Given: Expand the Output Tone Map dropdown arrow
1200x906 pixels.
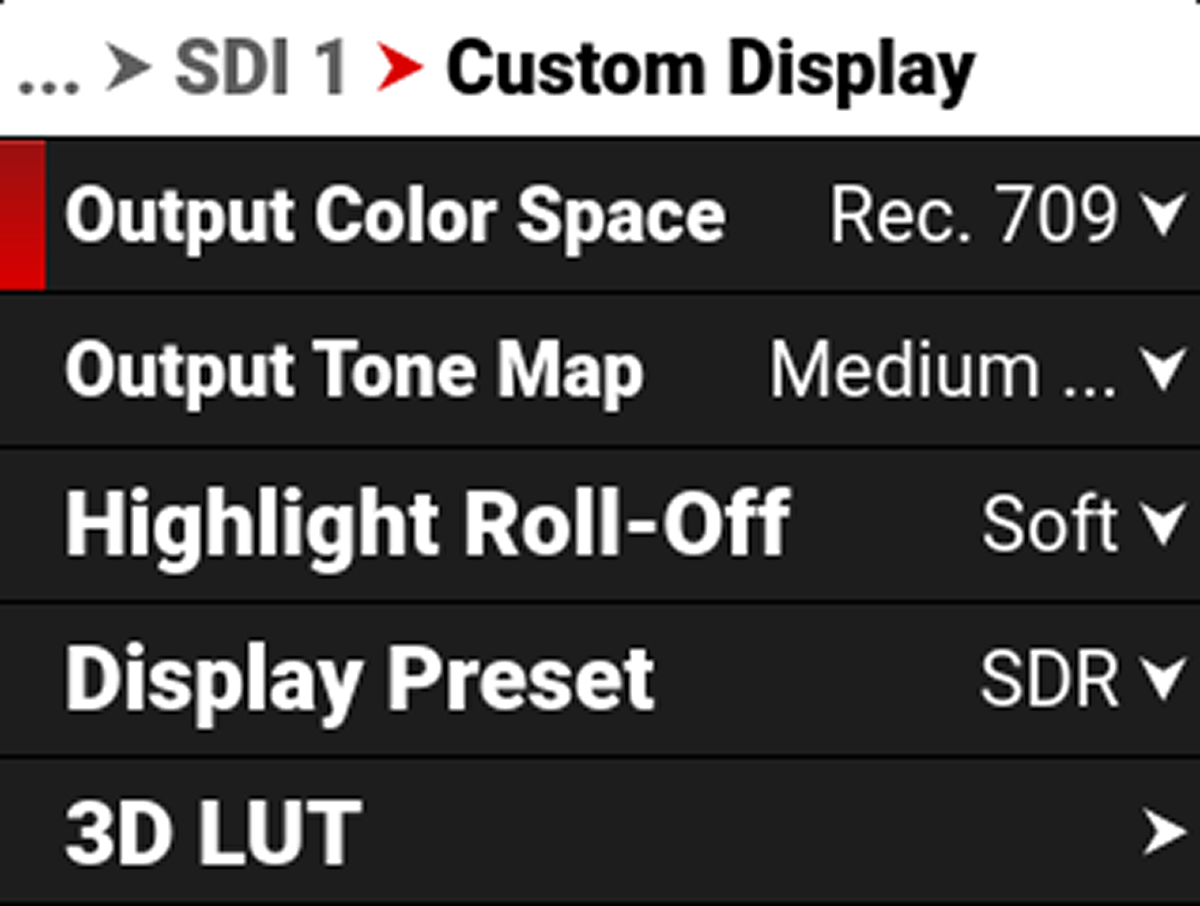Looking at the screenshot, I should (x=1165, y=371).
